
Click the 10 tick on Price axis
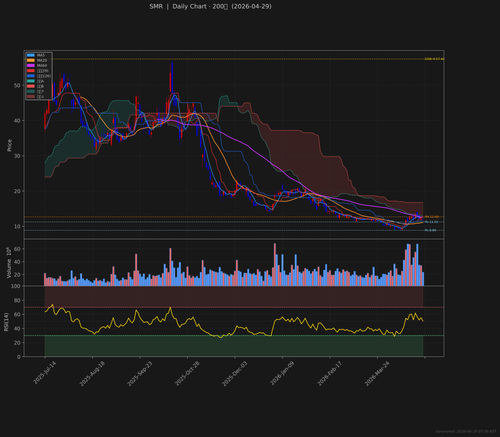click(17, 226)
